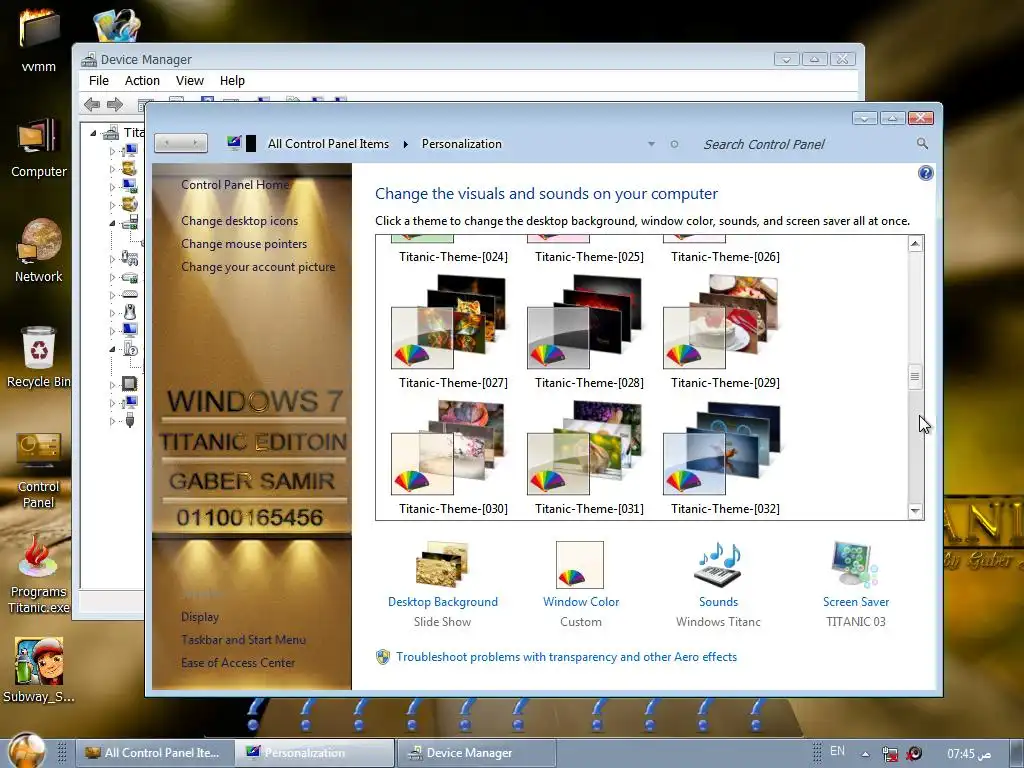Open the Sounds settings icon
The height and width of the screenshot is (768, 1024).
point(718,564)
